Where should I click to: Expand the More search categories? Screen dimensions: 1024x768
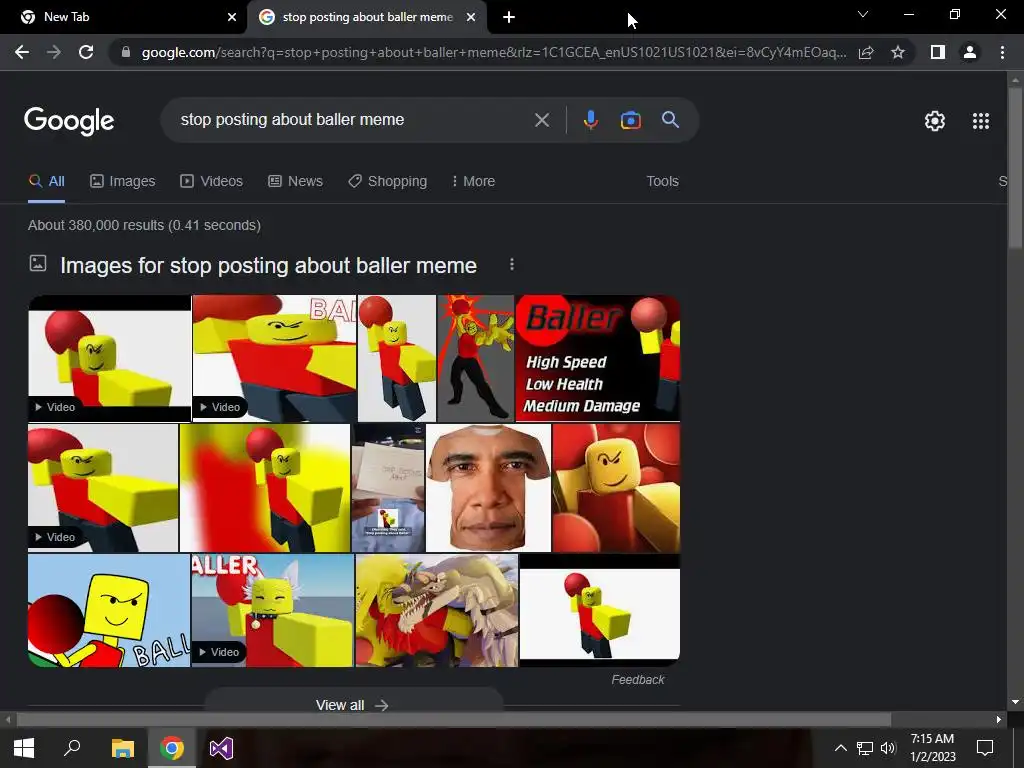[473, 182]
